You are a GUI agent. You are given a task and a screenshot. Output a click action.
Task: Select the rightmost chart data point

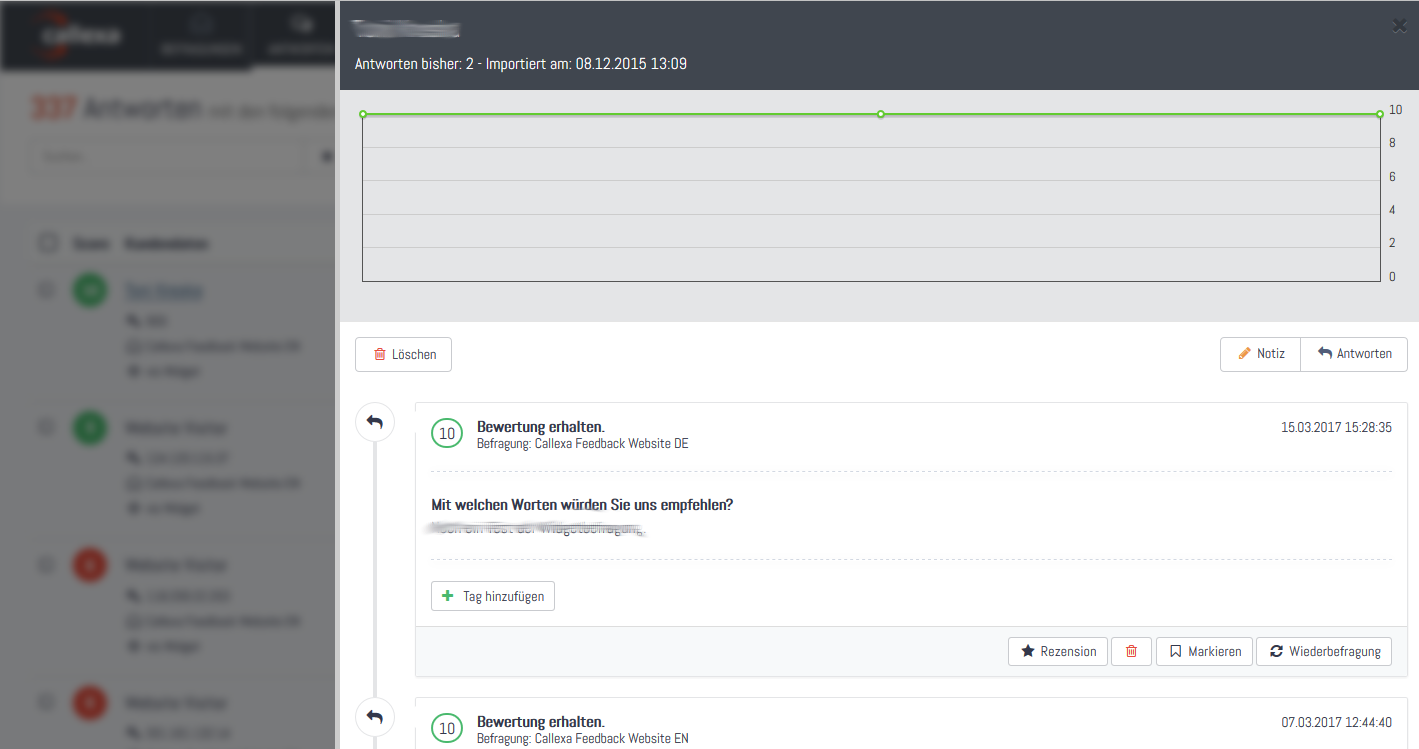coord(1379,114)
